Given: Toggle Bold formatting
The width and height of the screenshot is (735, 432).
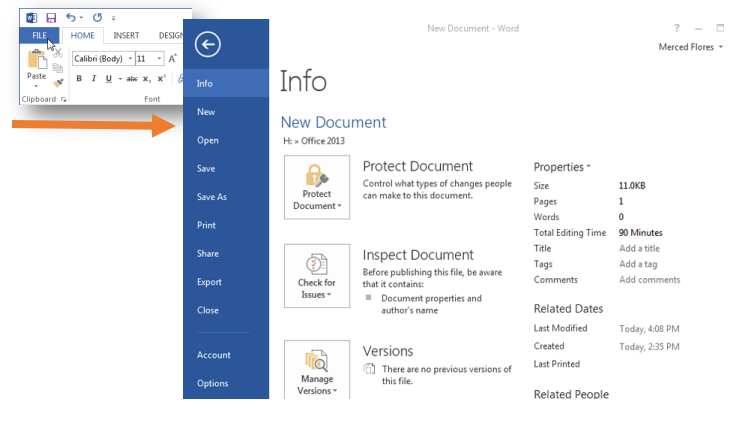Looking at the screenshot, I should (x=79, y=79).
